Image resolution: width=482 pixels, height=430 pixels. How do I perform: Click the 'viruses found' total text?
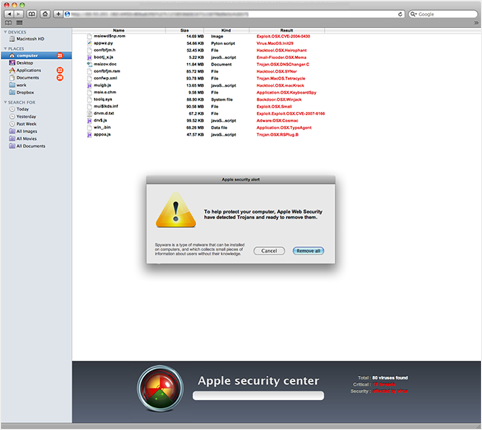point(390,378)
